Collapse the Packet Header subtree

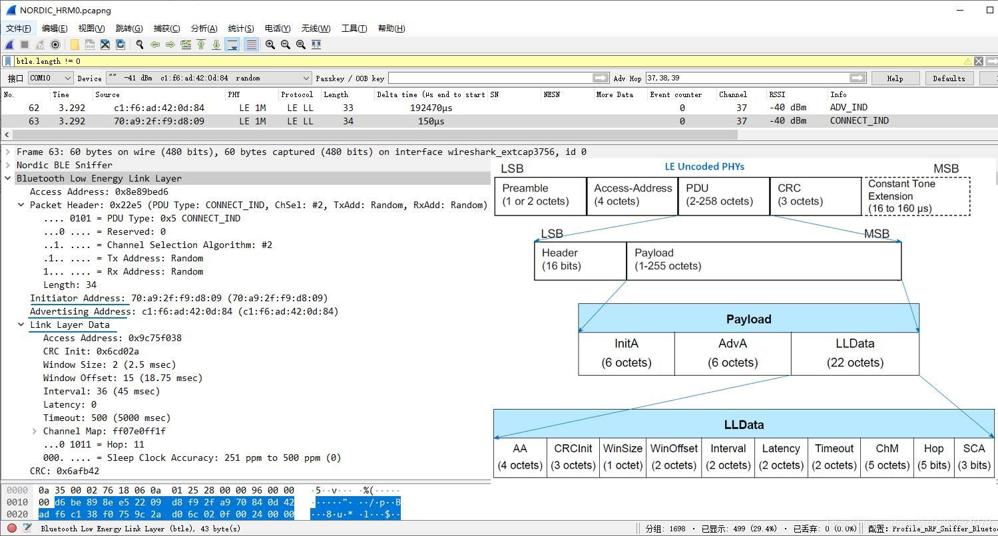[21, 205]
